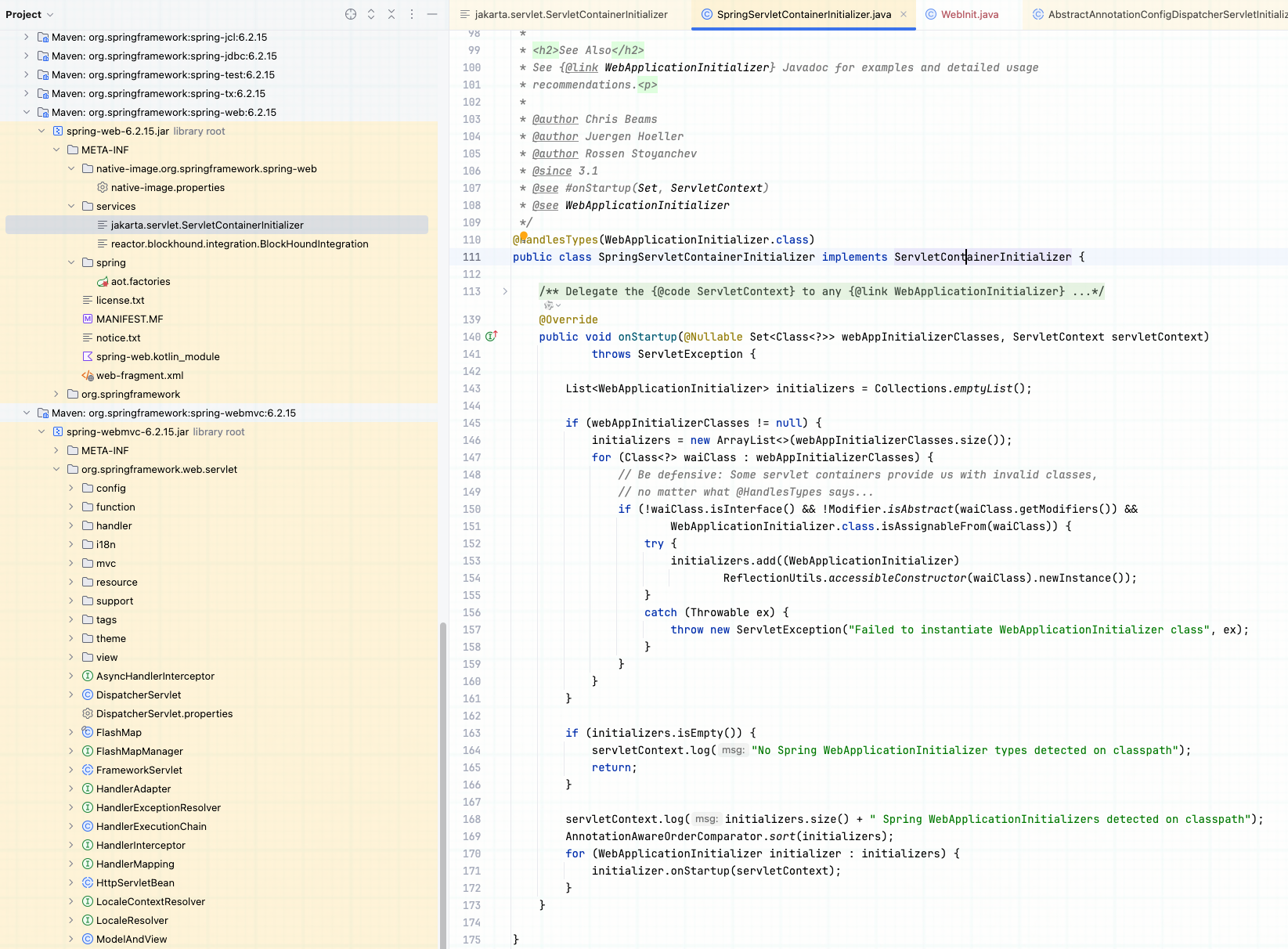Click the Collapse All icon in Project panel
The height and width of the screenshot is (949, 1288).
coord(391,14)
